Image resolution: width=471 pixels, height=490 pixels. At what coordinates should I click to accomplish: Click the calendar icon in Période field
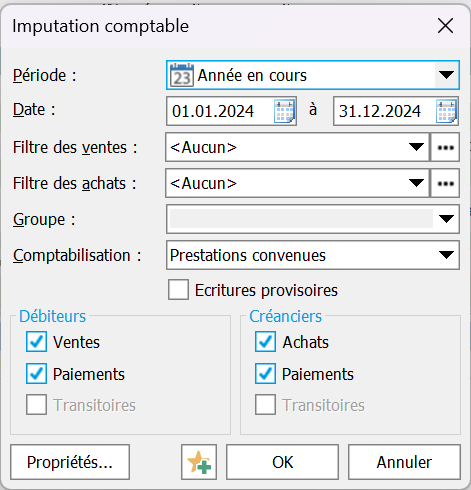[x=182, y=75]
